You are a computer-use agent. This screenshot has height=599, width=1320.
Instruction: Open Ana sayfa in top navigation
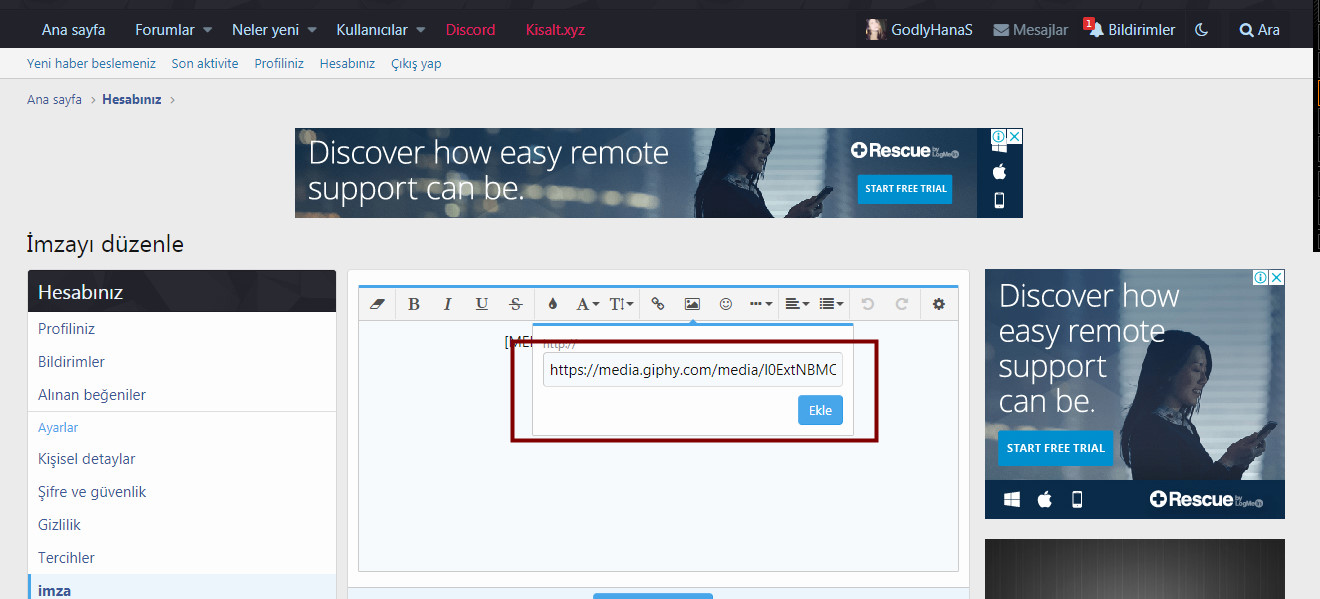tap(73, 30)
